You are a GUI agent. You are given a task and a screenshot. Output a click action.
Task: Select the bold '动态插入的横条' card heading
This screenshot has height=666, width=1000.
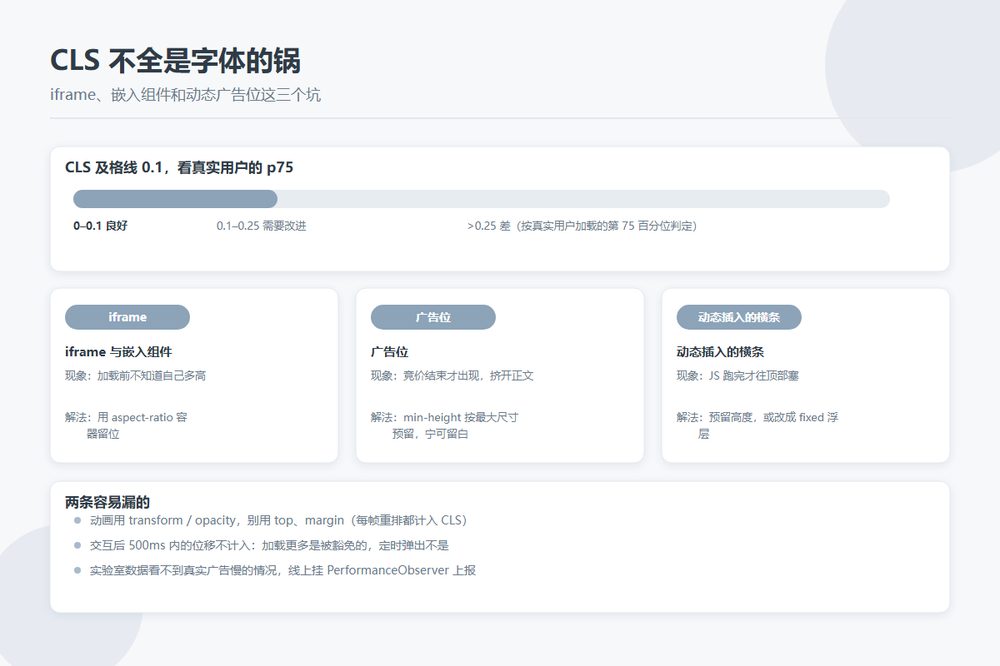[x=720, y=352]
